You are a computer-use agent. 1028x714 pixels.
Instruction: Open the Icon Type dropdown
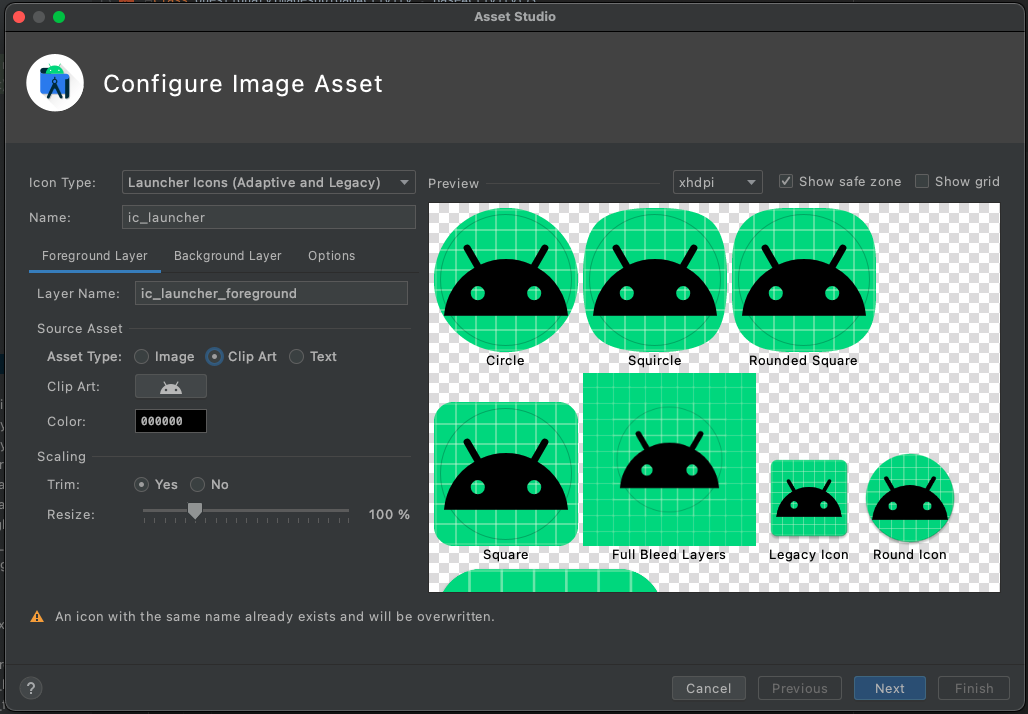click(269, 182)
